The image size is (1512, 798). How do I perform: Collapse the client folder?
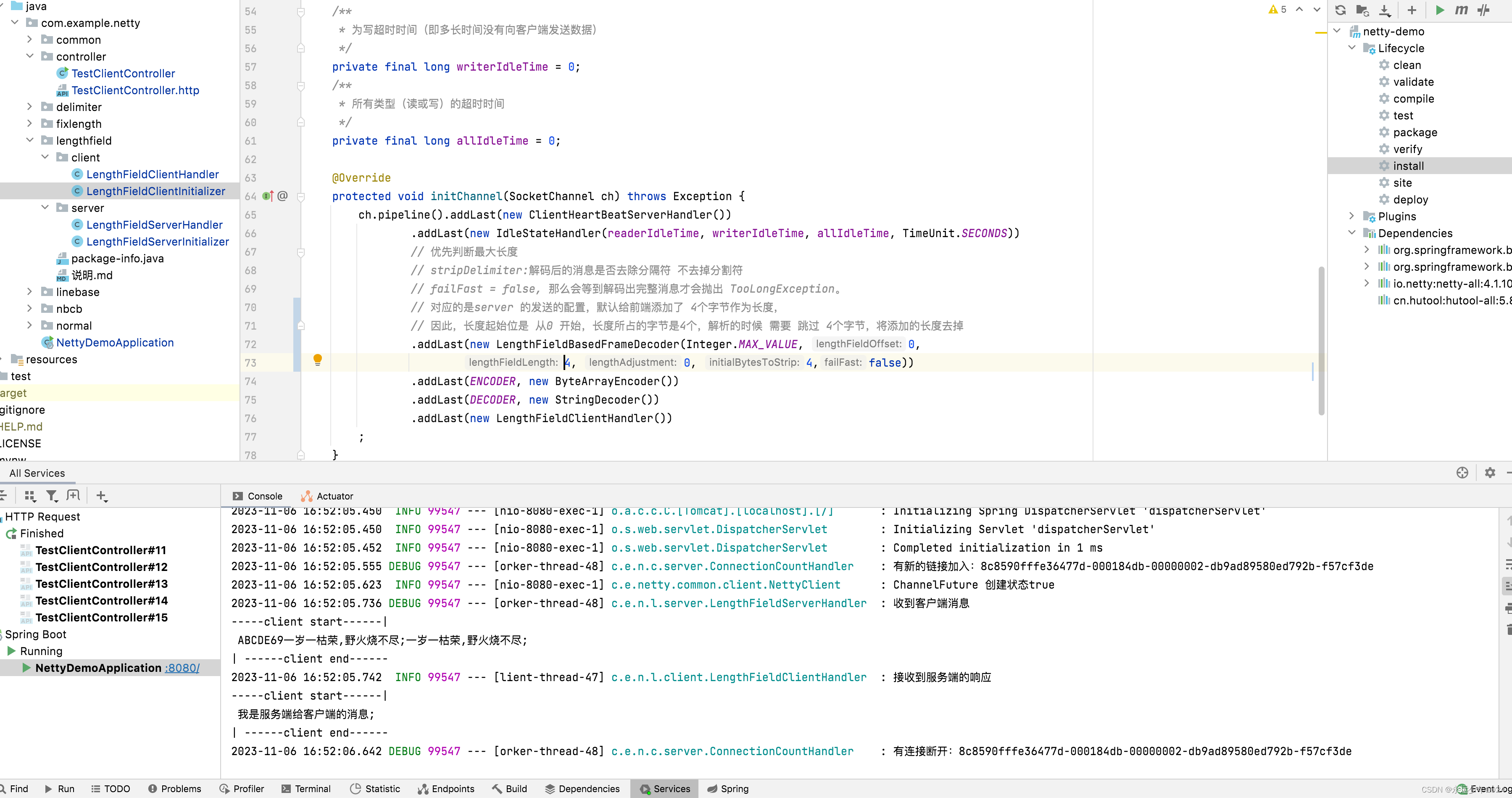pos(45,157)
